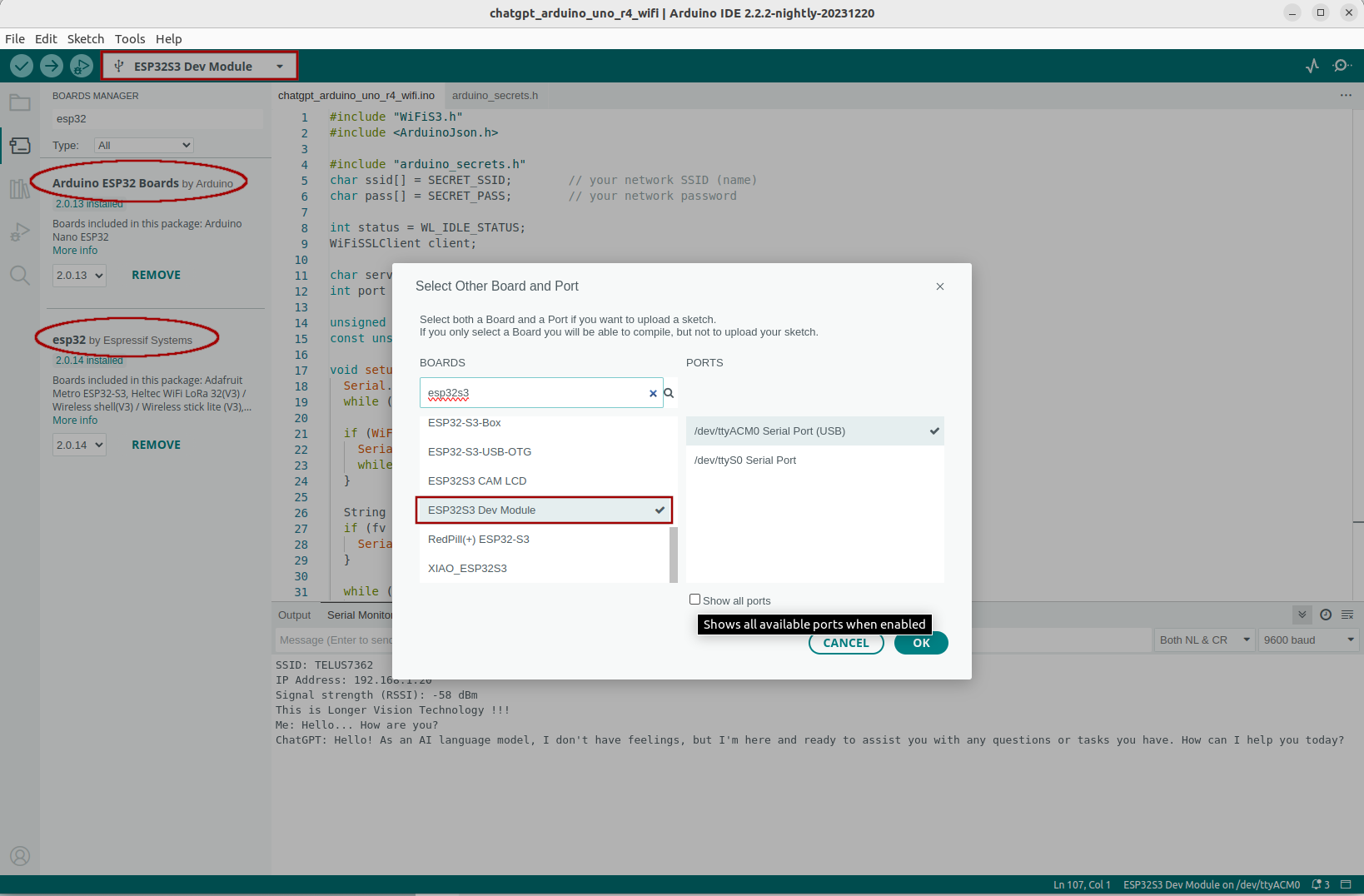Close the Select Other Board dialog
The width and height of the screenshot is (1364, 896).
[940, 286]
